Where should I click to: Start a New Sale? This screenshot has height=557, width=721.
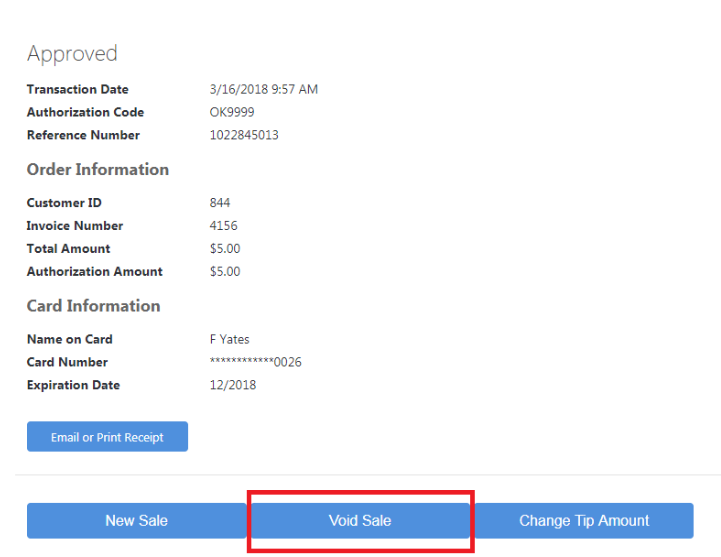(x=136, y=521)
